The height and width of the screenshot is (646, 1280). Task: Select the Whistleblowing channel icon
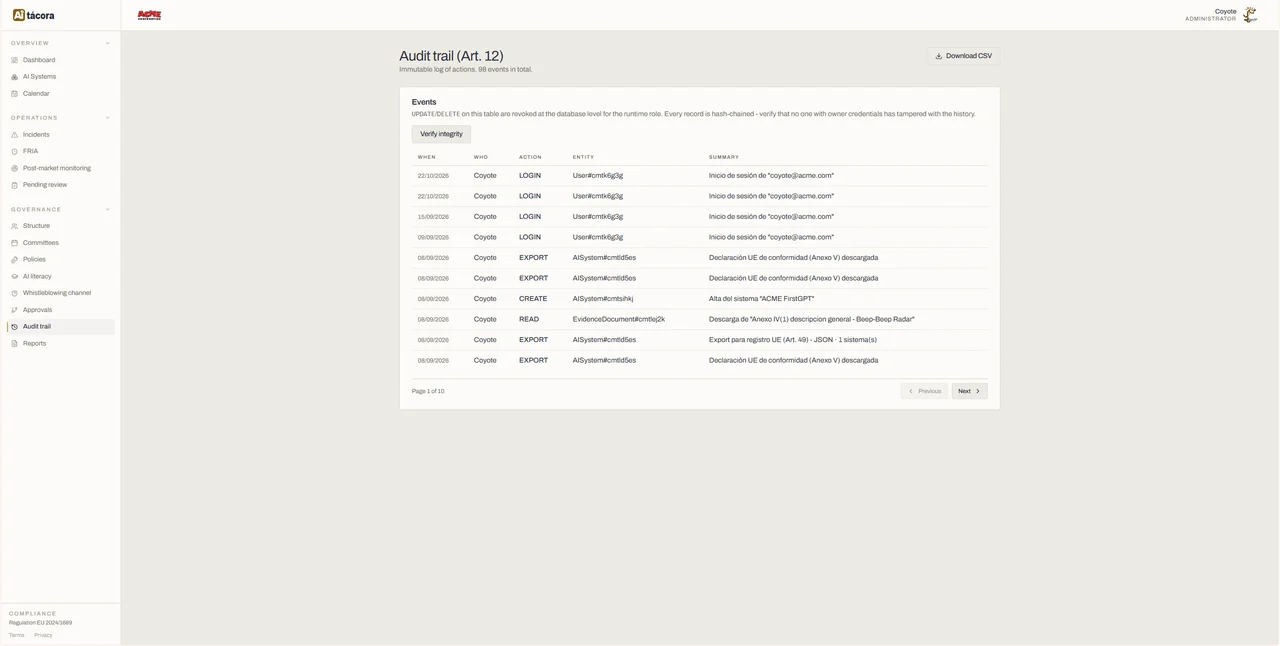click(15, 293)
